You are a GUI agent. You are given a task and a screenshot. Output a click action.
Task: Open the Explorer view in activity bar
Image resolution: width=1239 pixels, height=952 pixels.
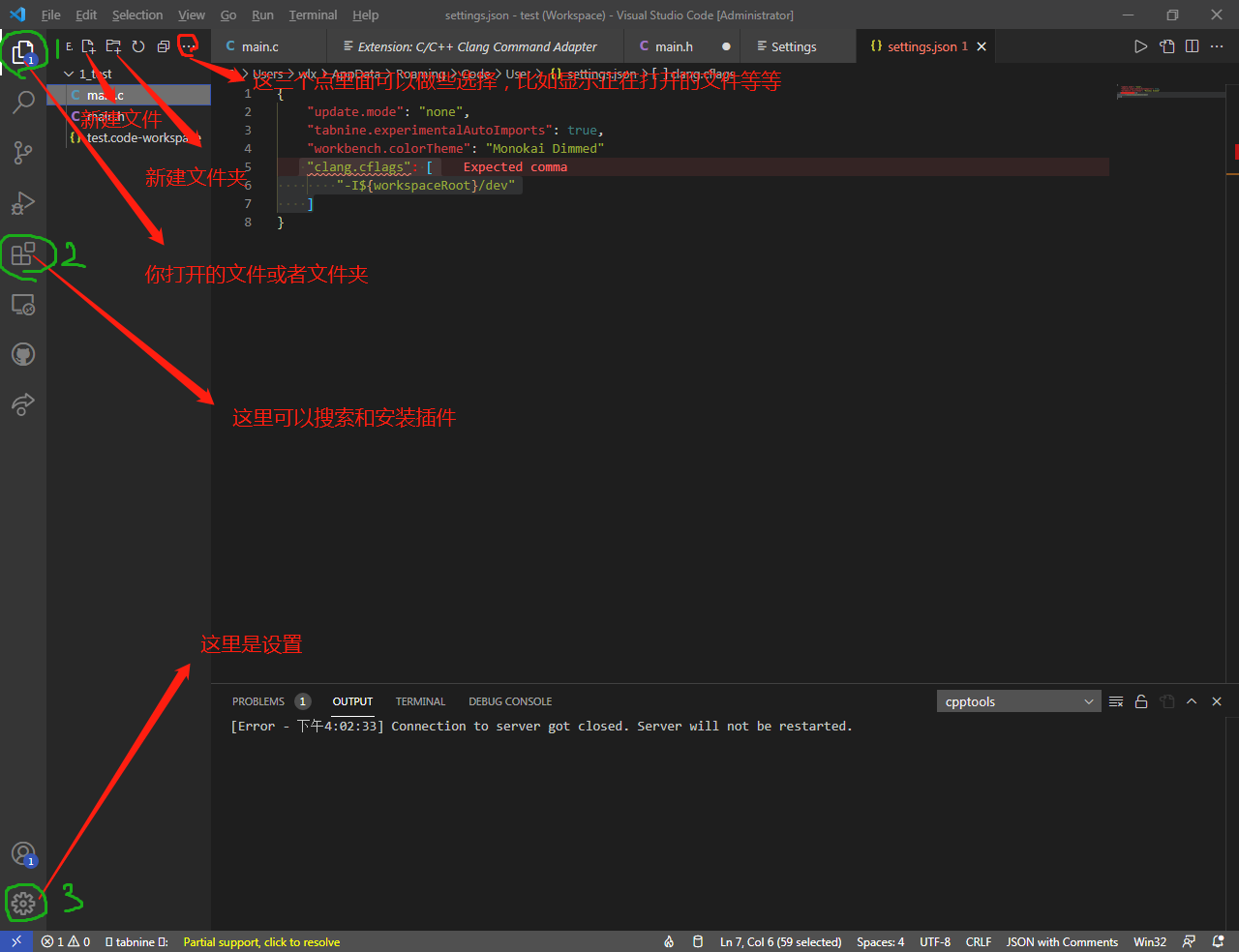pyautogui.click(x=23, y=52)
